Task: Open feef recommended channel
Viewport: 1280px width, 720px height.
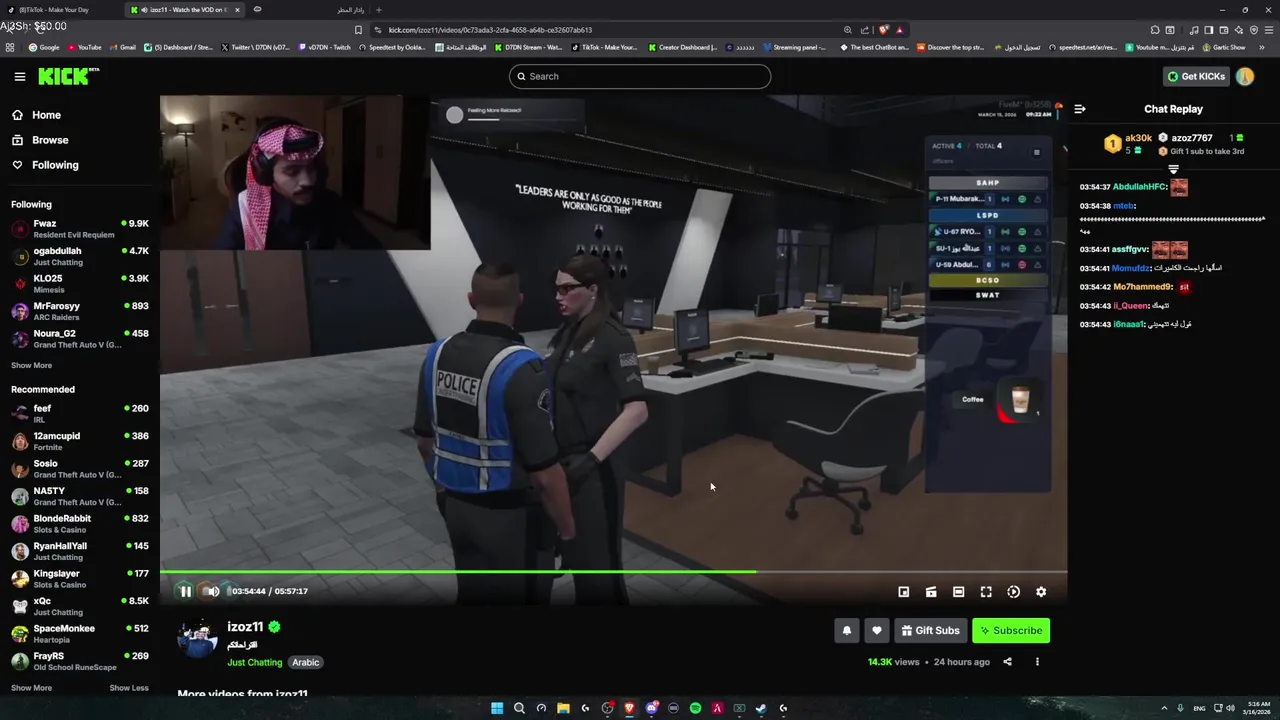Action: coord(80,413)
